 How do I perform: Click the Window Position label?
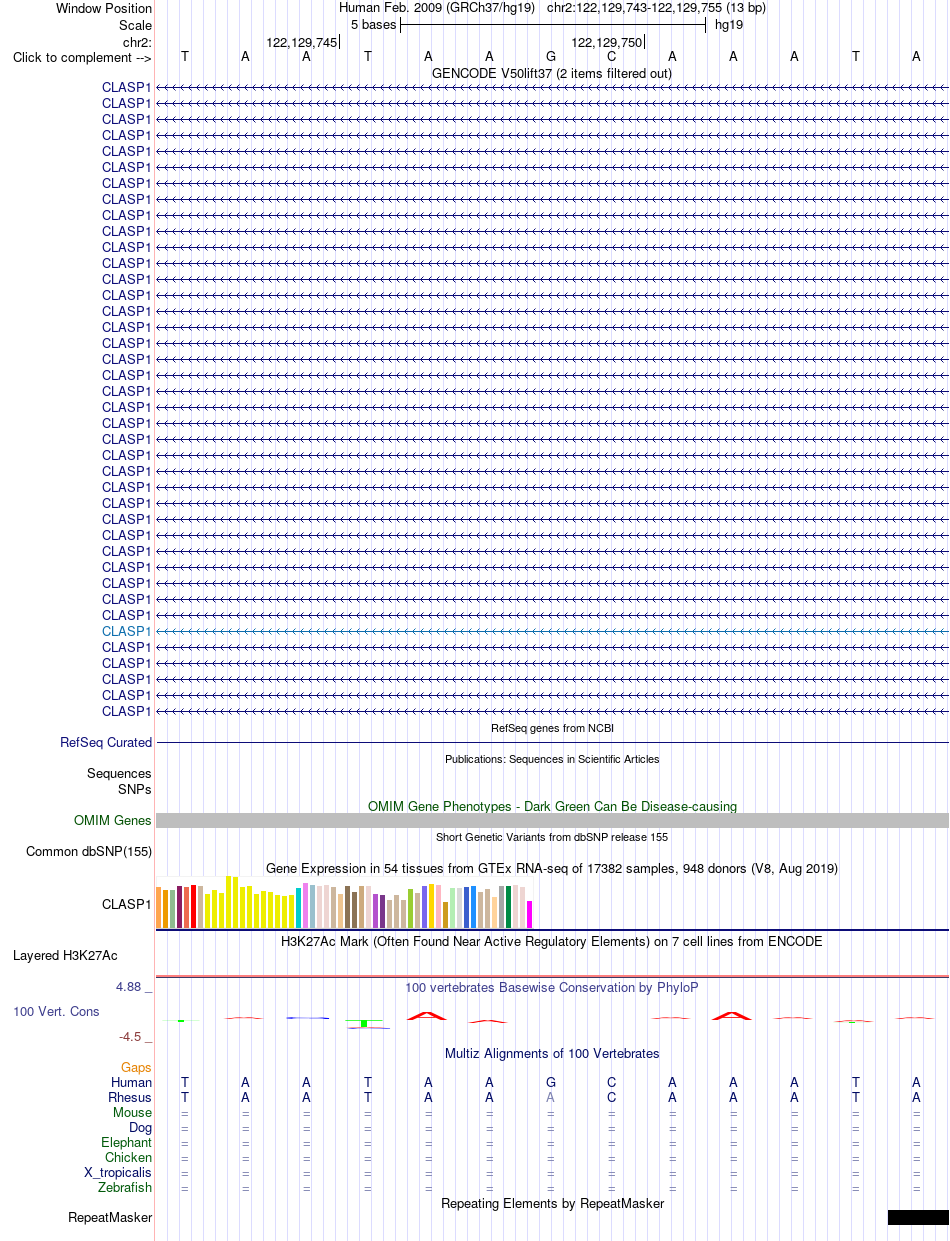coord(104,8)
